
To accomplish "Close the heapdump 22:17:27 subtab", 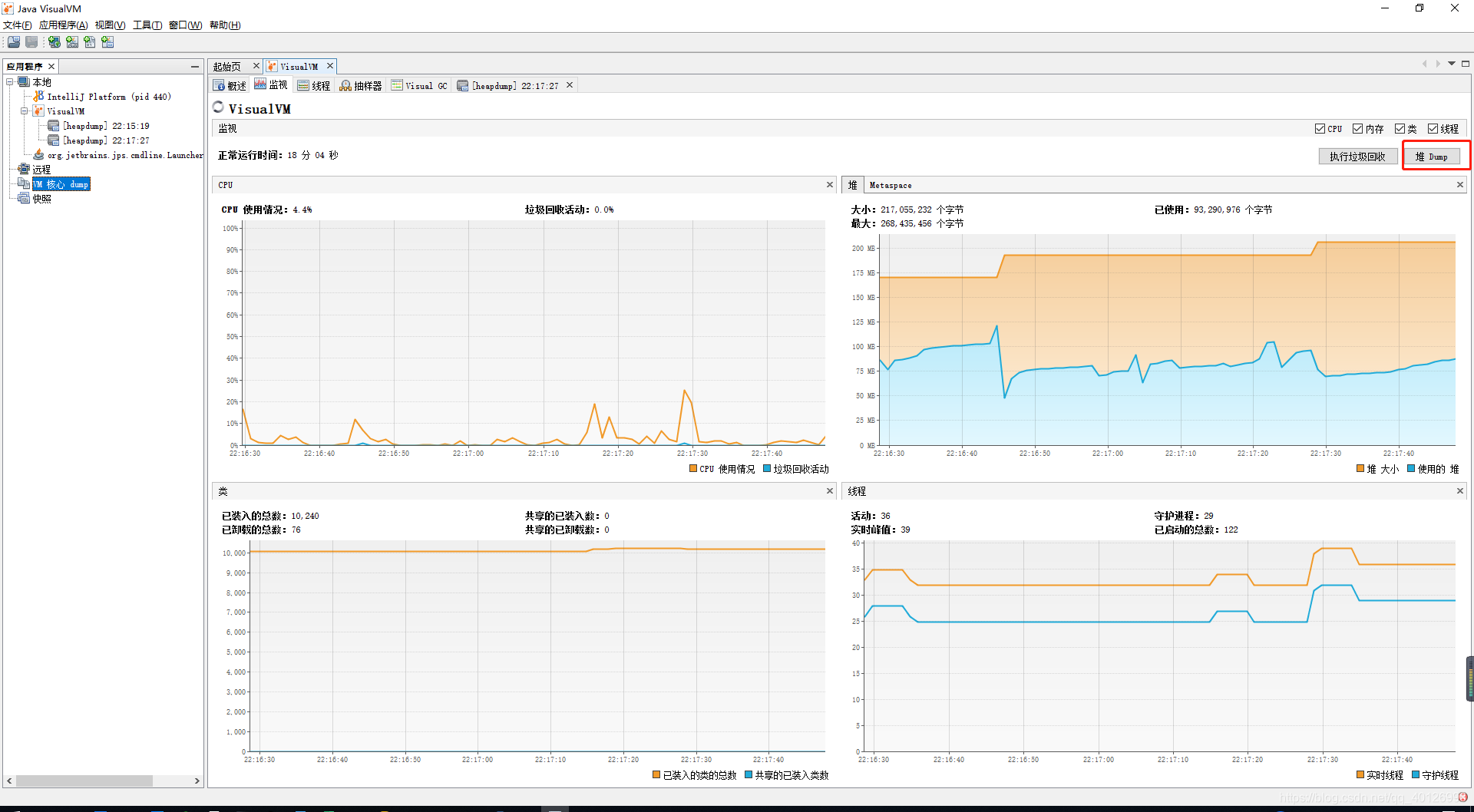I will [570, 85].
